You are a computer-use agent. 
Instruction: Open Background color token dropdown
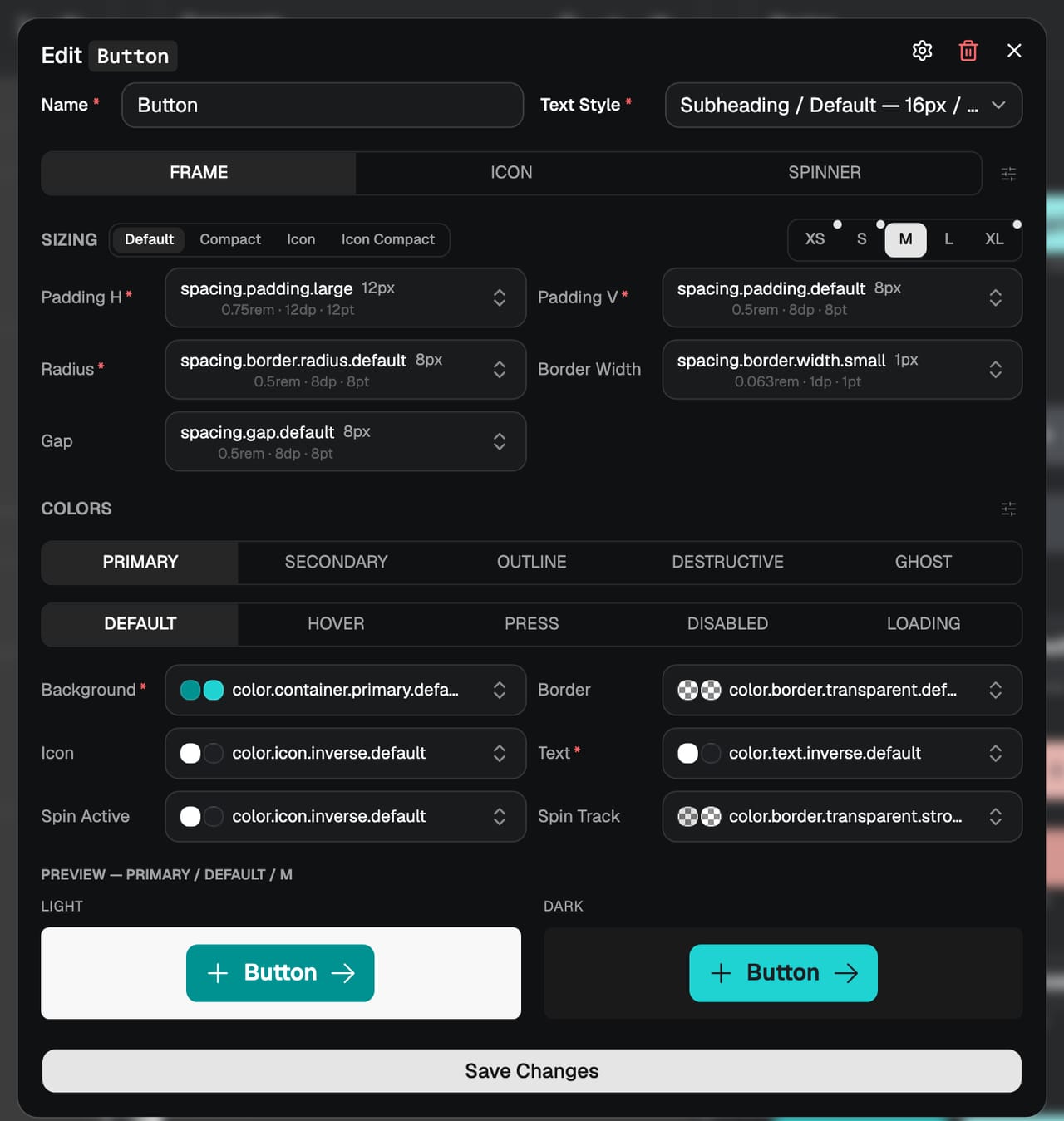coord(346,690)
